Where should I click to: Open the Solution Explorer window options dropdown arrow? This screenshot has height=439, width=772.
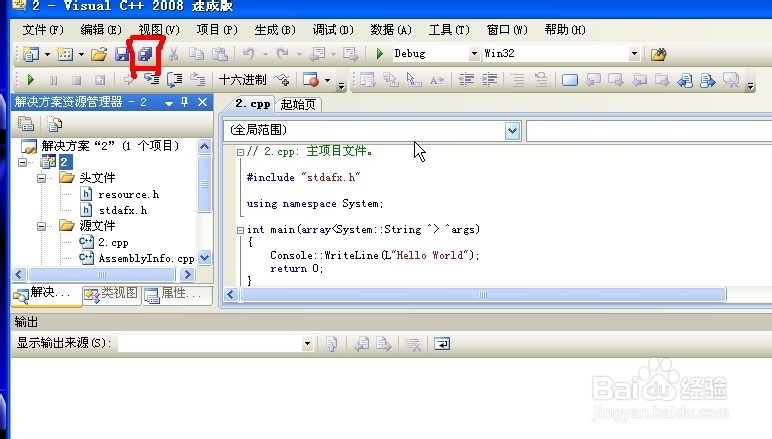(x=169, y=103)
